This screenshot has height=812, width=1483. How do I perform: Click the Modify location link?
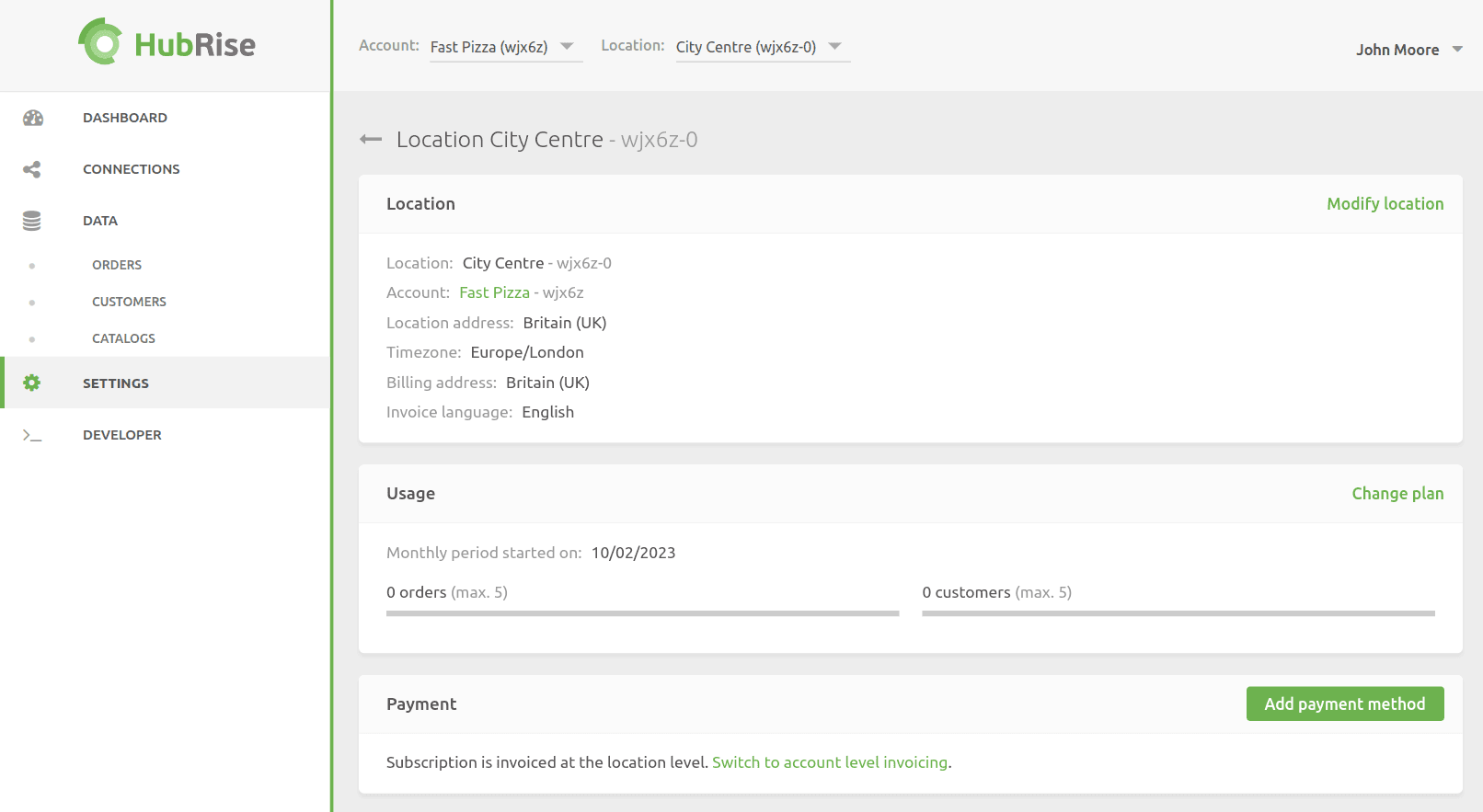1385,204
